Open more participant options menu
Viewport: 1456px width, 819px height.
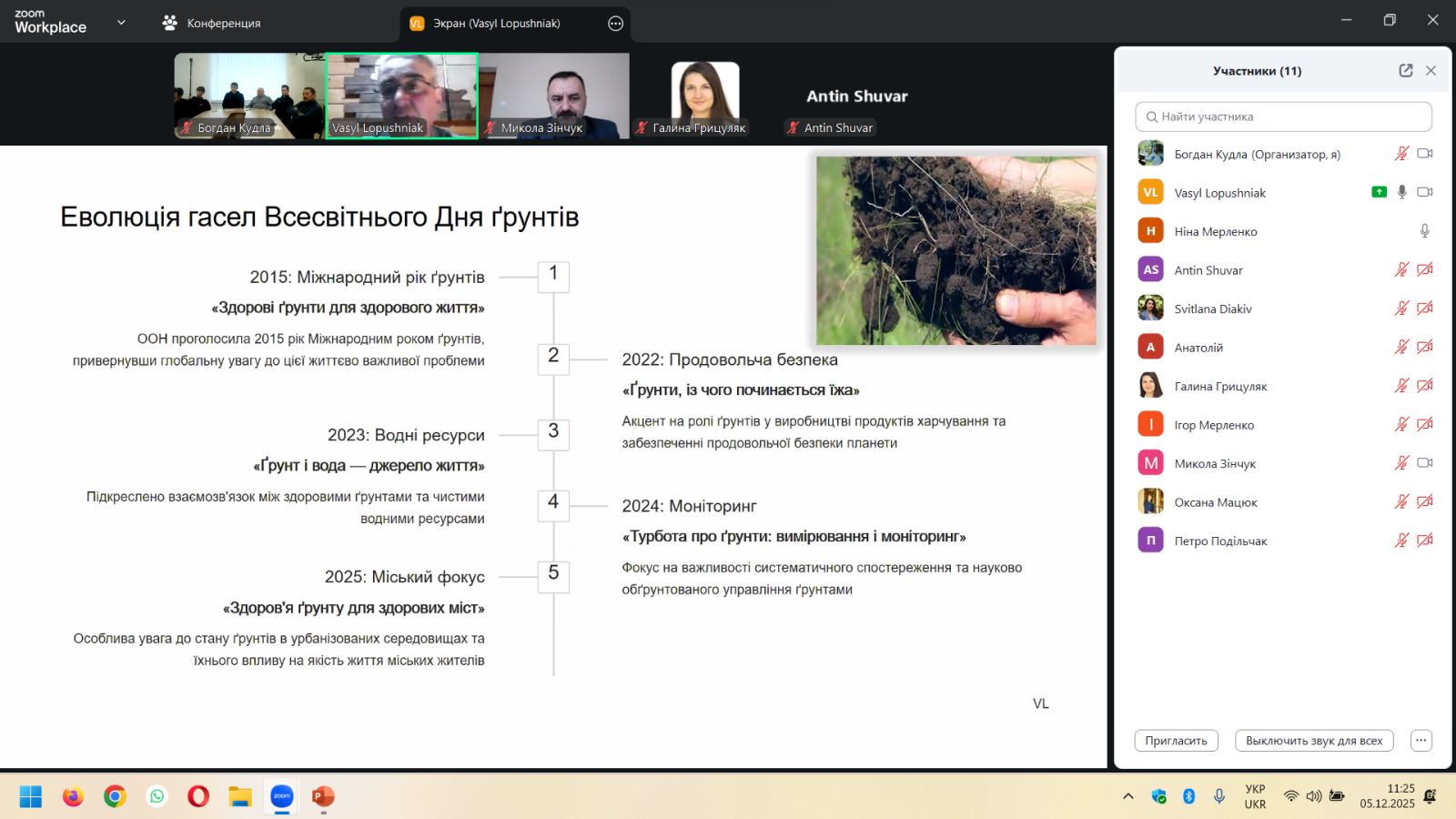[x=1421, y=741]
